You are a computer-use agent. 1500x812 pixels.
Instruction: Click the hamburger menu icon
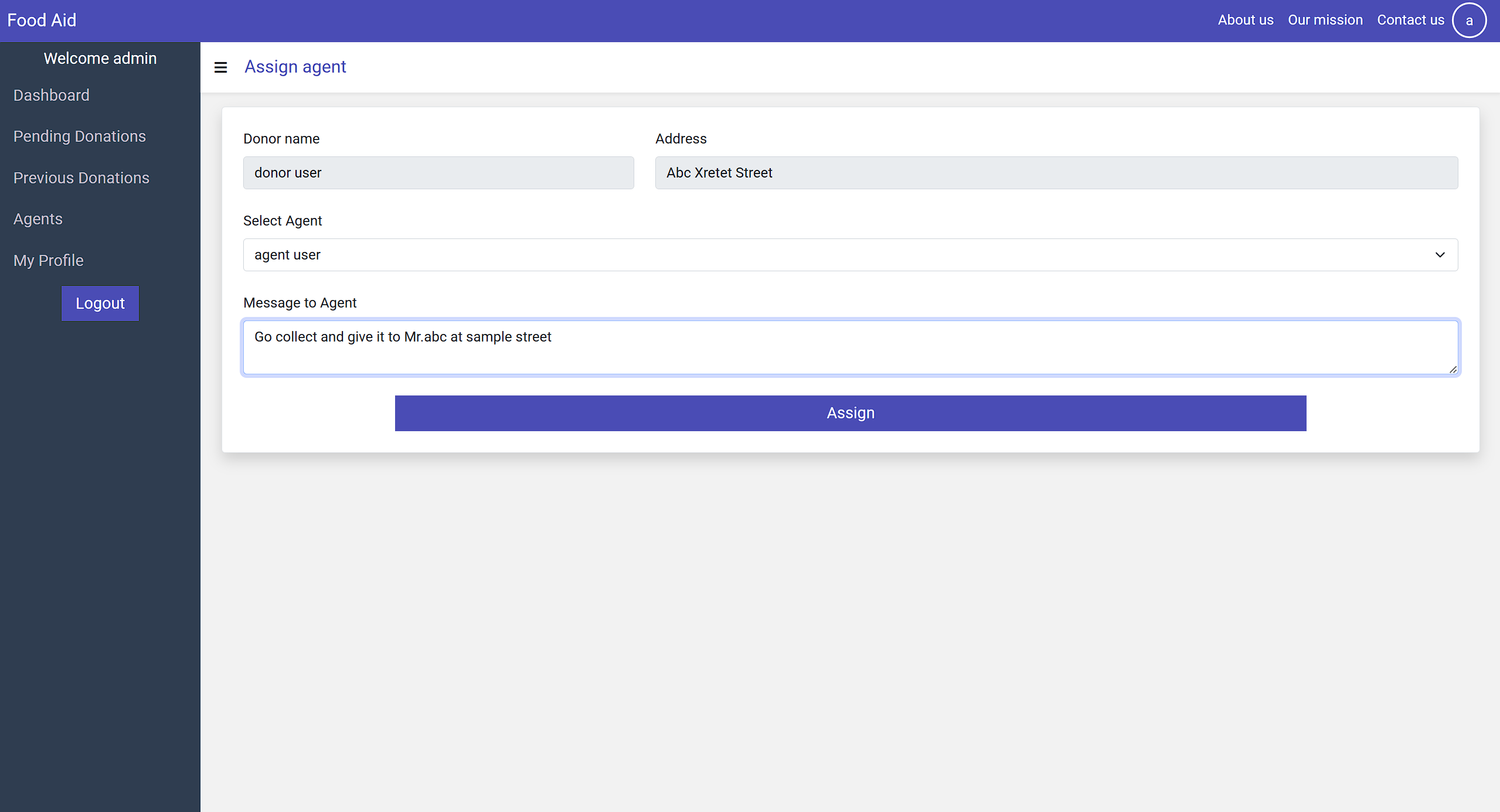220,67
